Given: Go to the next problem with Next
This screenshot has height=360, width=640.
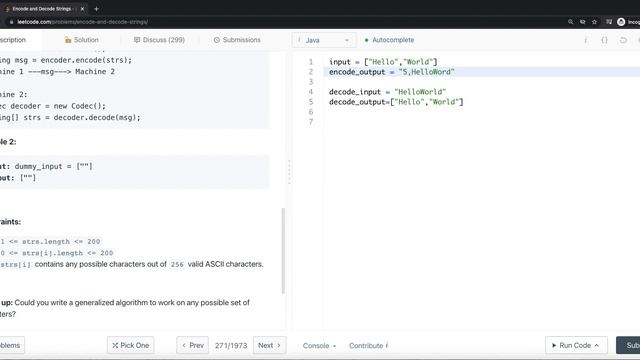Looking at the screenshot, I should point(269,345).
